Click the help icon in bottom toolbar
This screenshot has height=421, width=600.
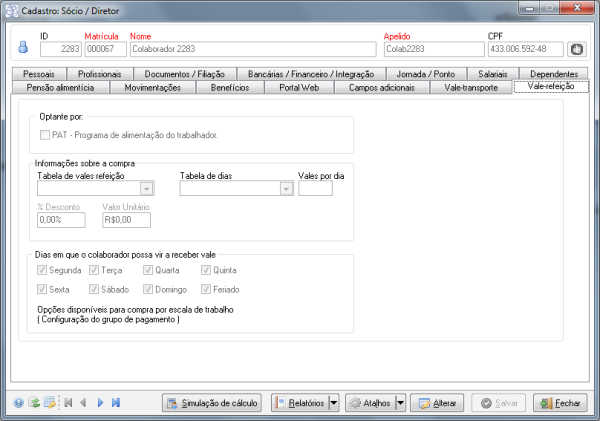coord(18,403)
